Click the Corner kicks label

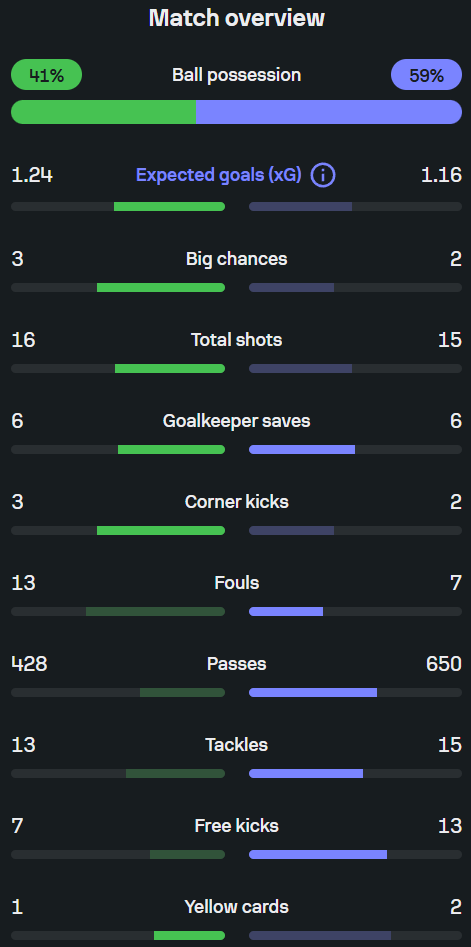tap(237, 502)
